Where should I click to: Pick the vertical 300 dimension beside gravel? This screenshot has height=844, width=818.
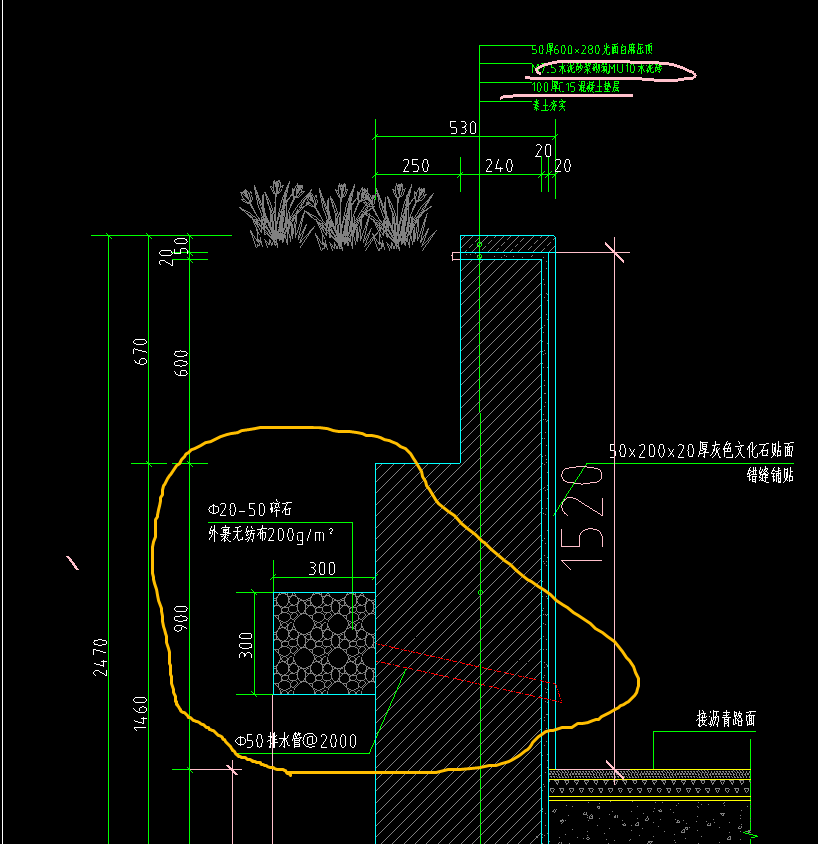point(245,645)
